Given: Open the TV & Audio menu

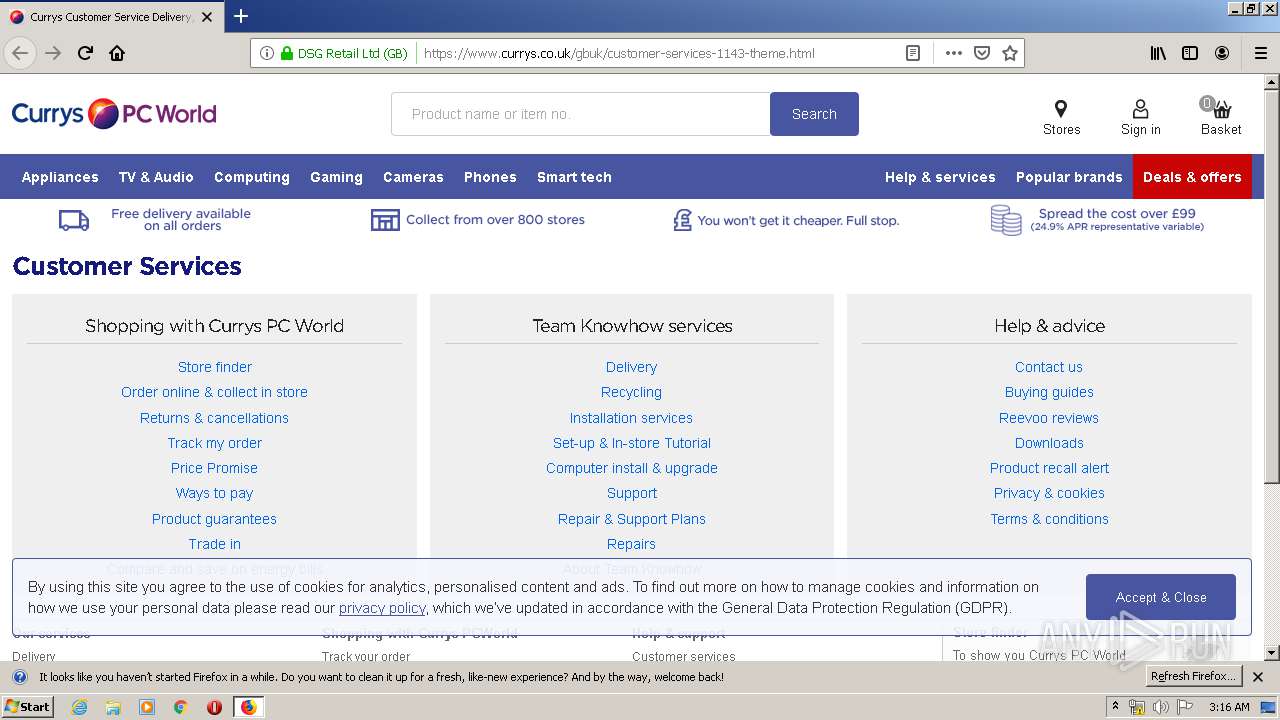Looking at the screenshot, I should (x=156, y=177).
